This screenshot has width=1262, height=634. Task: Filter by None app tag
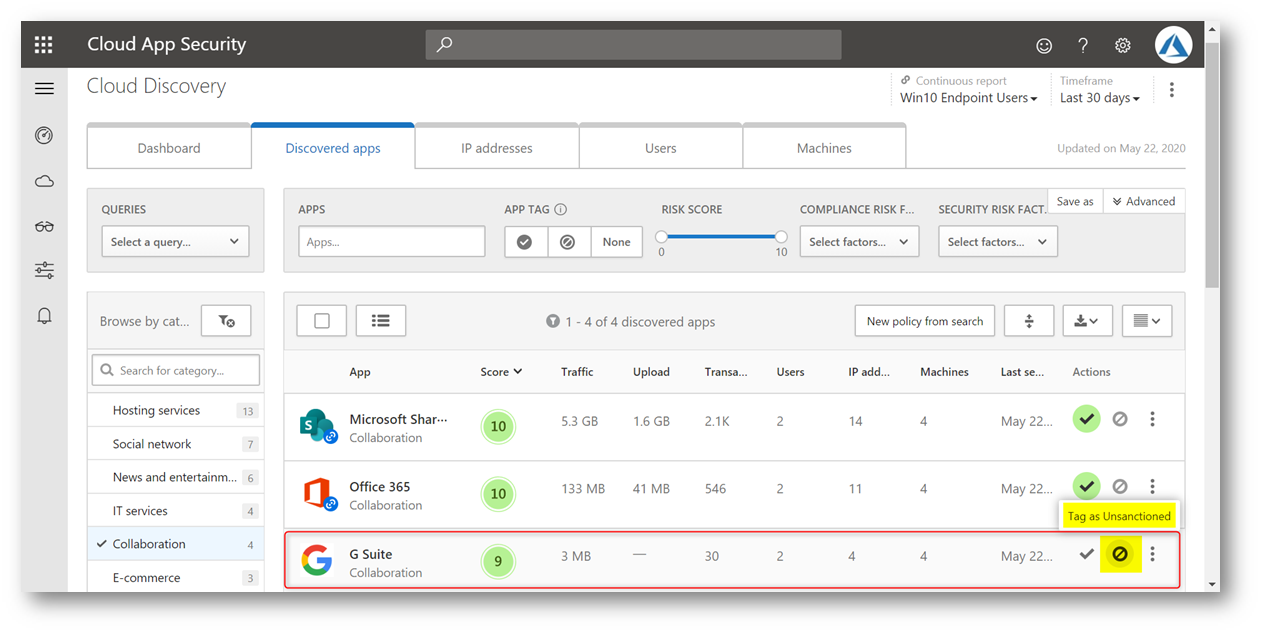tap(616, 242)
